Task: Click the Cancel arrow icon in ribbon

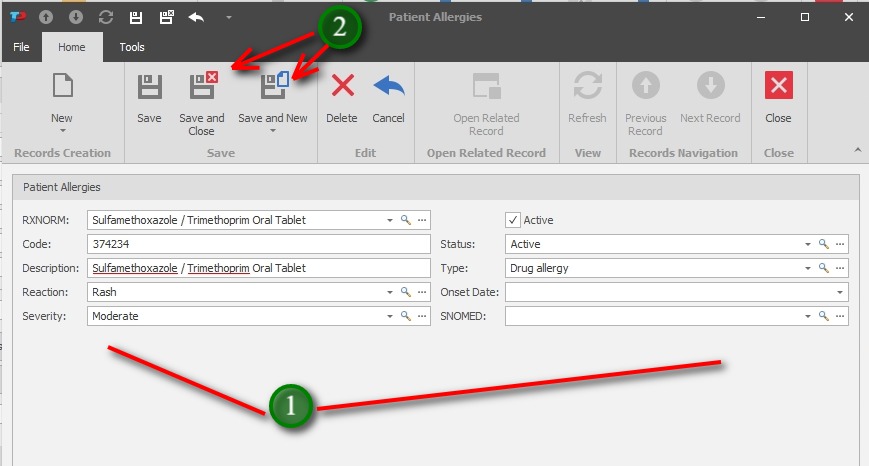Action: [388, 88]
